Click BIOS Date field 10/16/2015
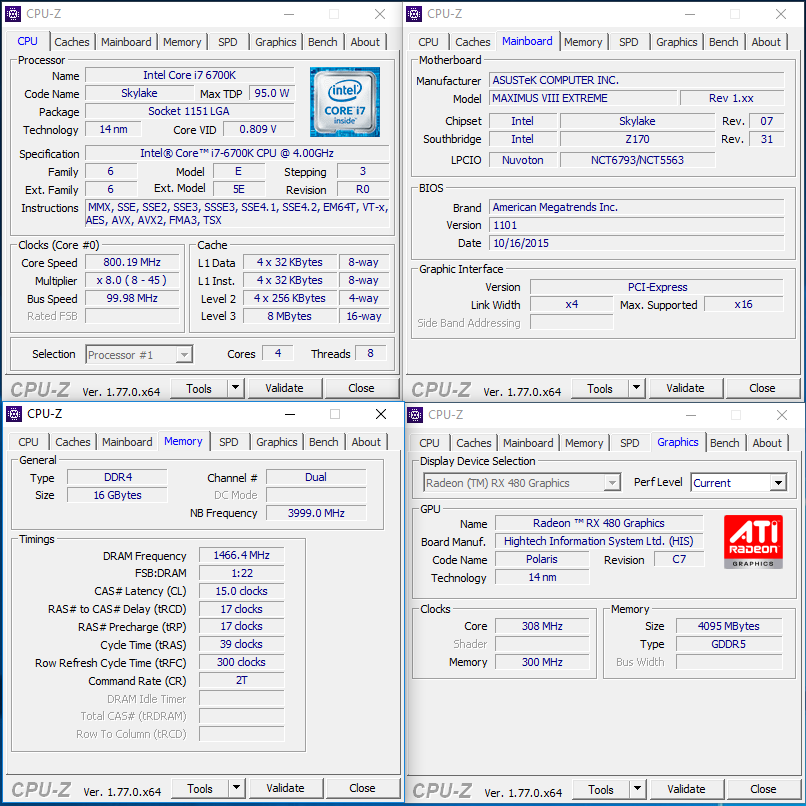The image size is (806, 806). pos(637,243)
